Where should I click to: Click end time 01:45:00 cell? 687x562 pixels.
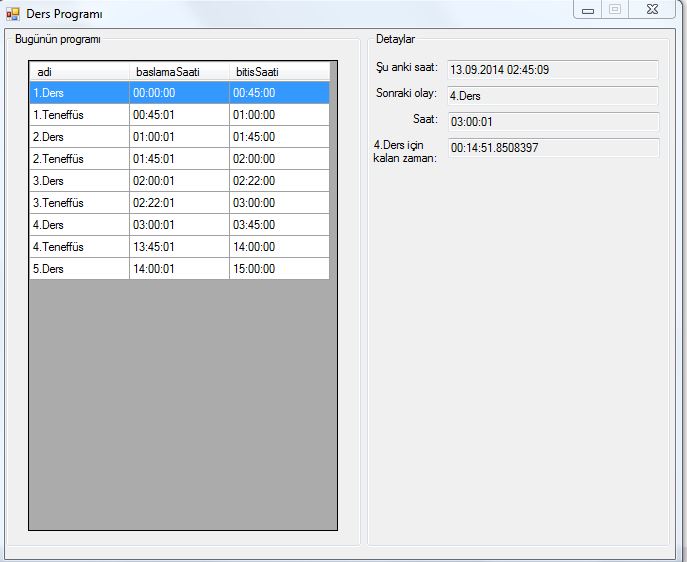(x=279, y=137)
